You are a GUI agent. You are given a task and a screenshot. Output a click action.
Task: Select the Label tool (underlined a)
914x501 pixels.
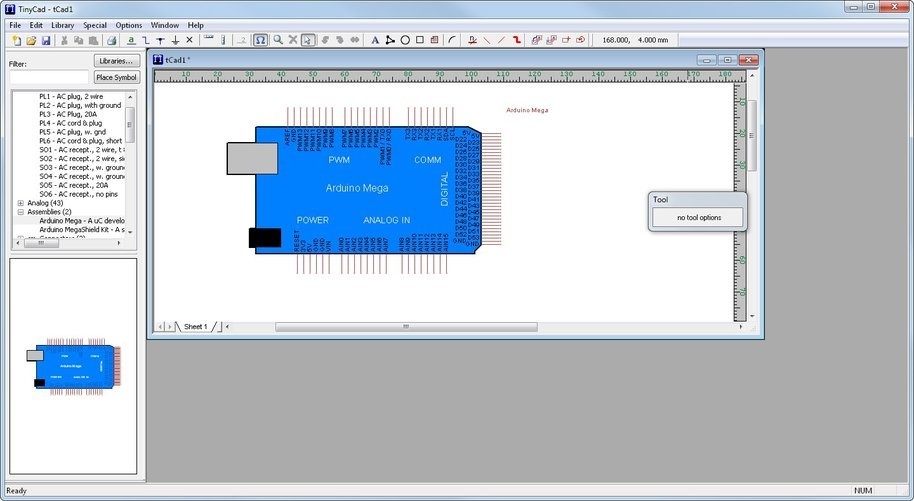(131, 40)
